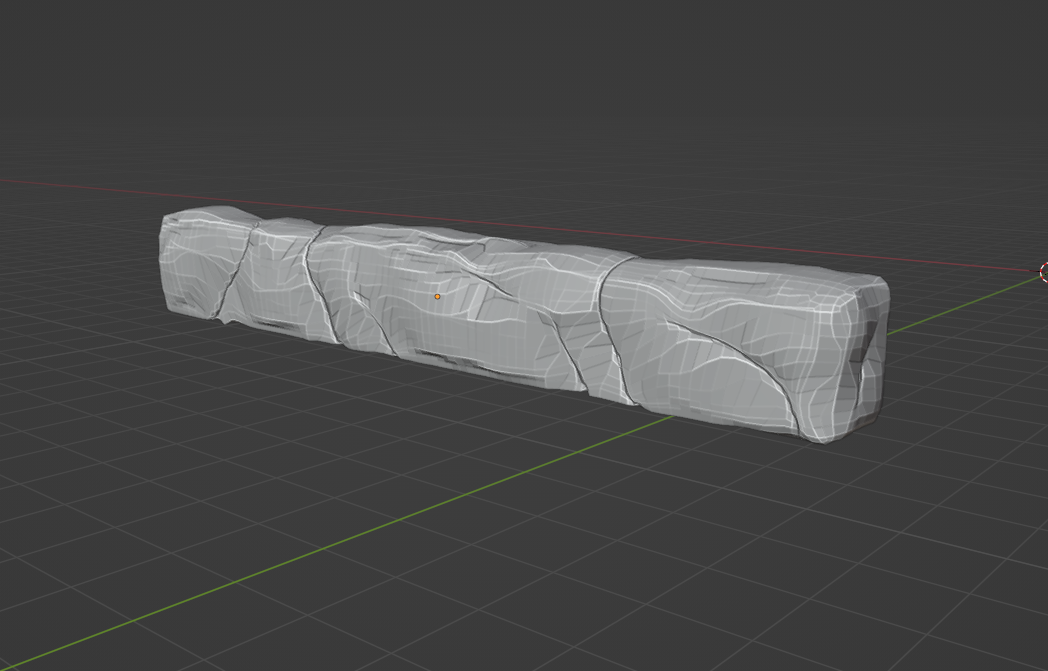This screenshot has width=1048, height=671.
Task: Click the orange object origin dot
Action: 437,296
